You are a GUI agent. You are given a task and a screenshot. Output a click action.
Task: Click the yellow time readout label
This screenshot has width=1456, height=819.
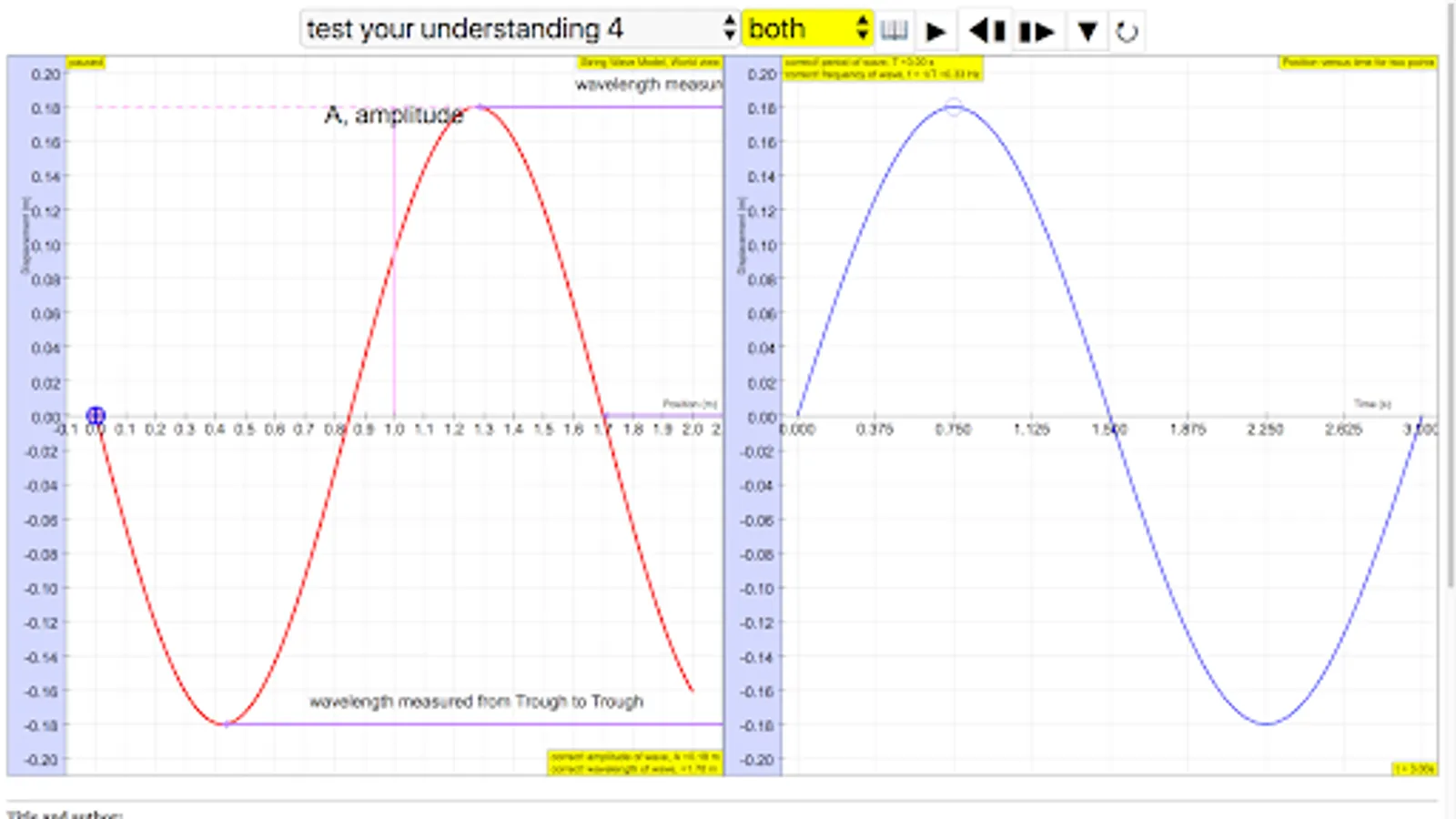(x=1414, y=769)
